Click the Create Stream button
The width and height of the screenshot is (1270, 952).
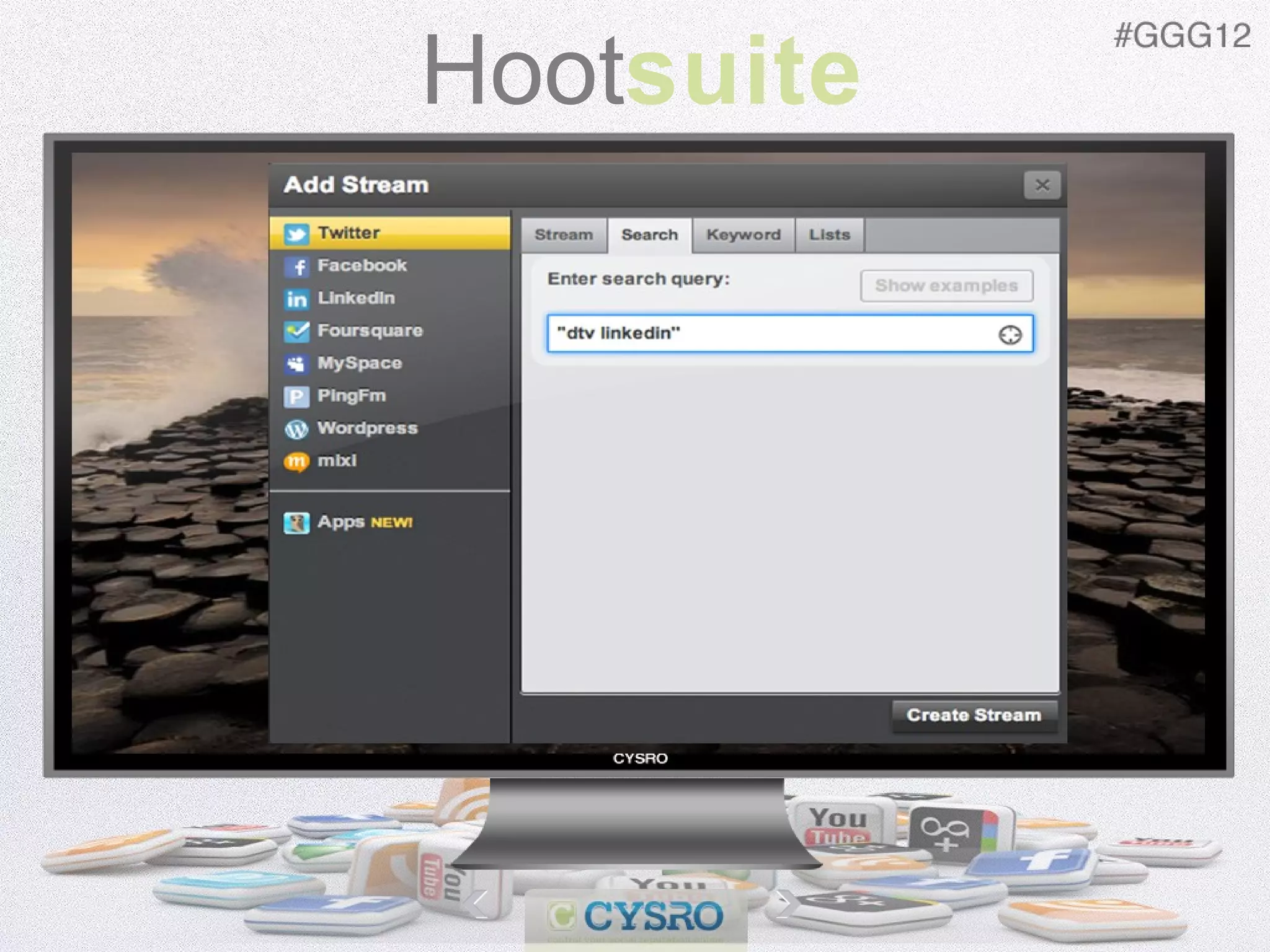[974, 715]
